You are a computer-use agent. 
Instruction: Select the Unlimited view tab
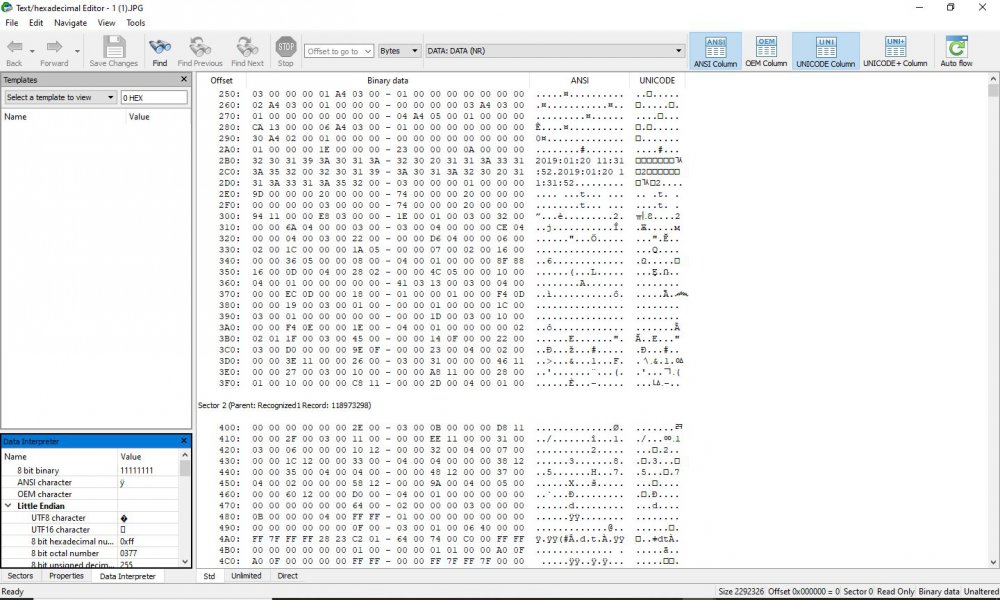(x=246, y=576)
